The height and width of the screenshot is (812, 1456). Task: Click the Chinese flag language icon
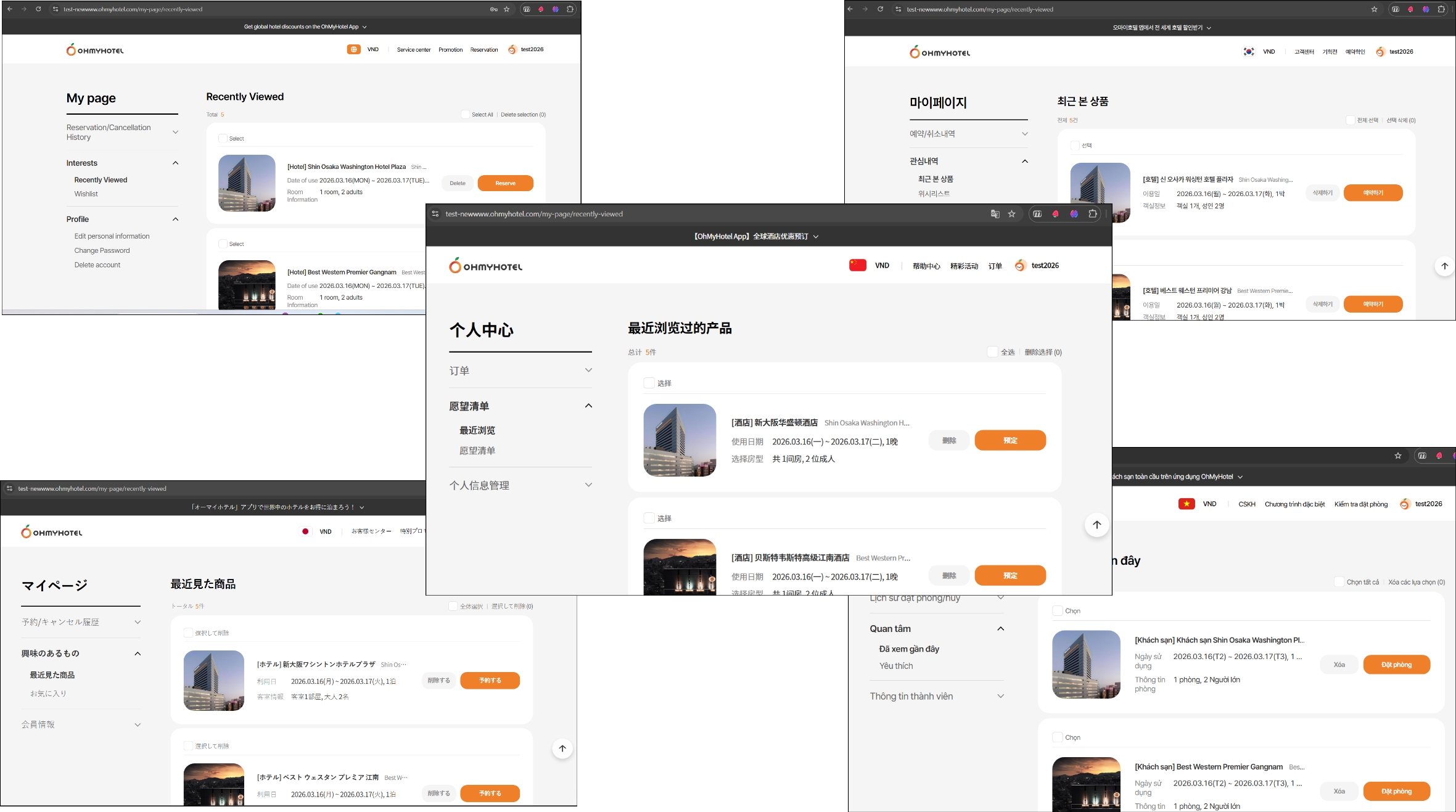click(x=857, y=265)
